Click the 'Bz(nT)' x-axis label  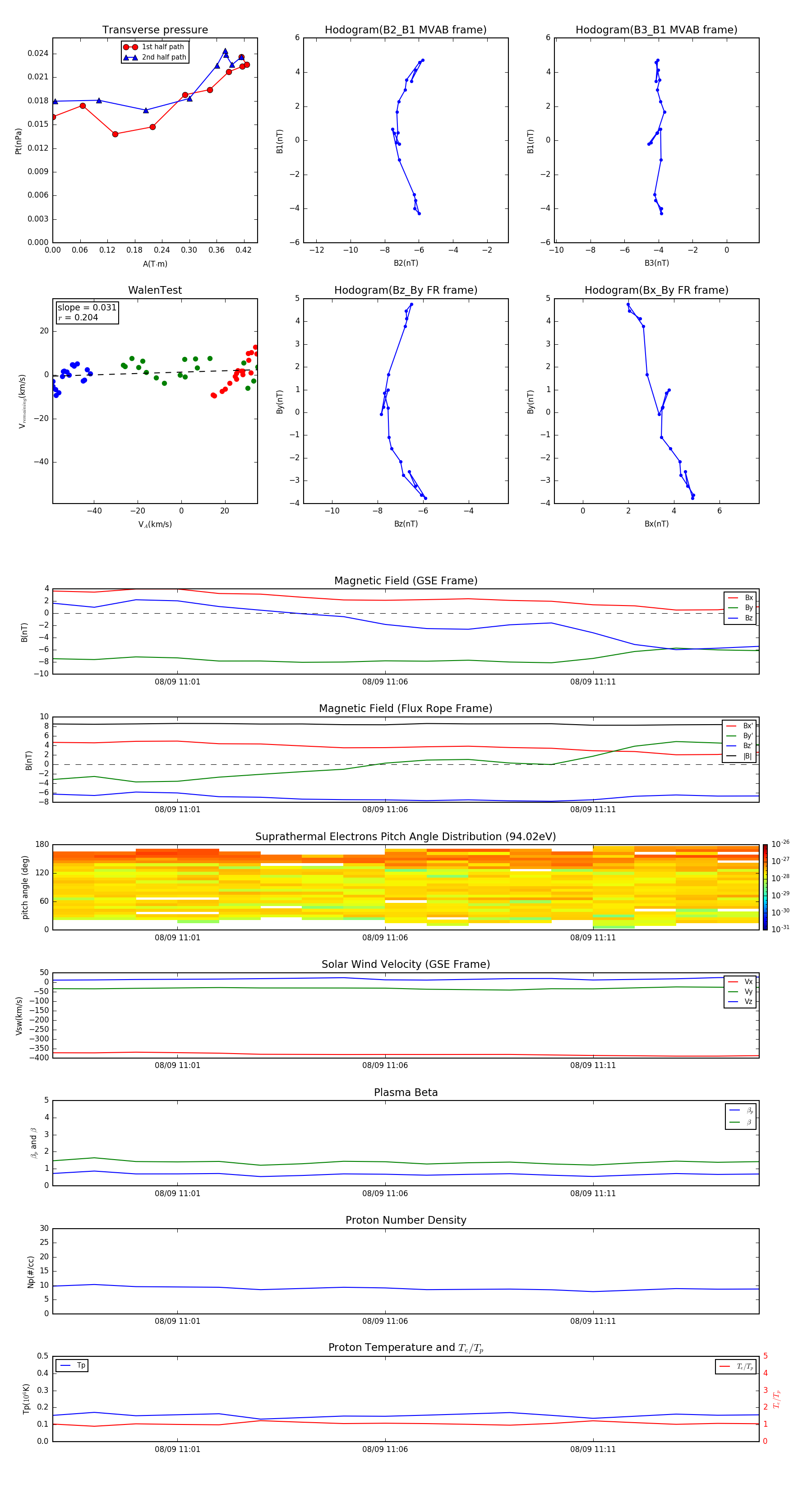click(x=406, y=524)
